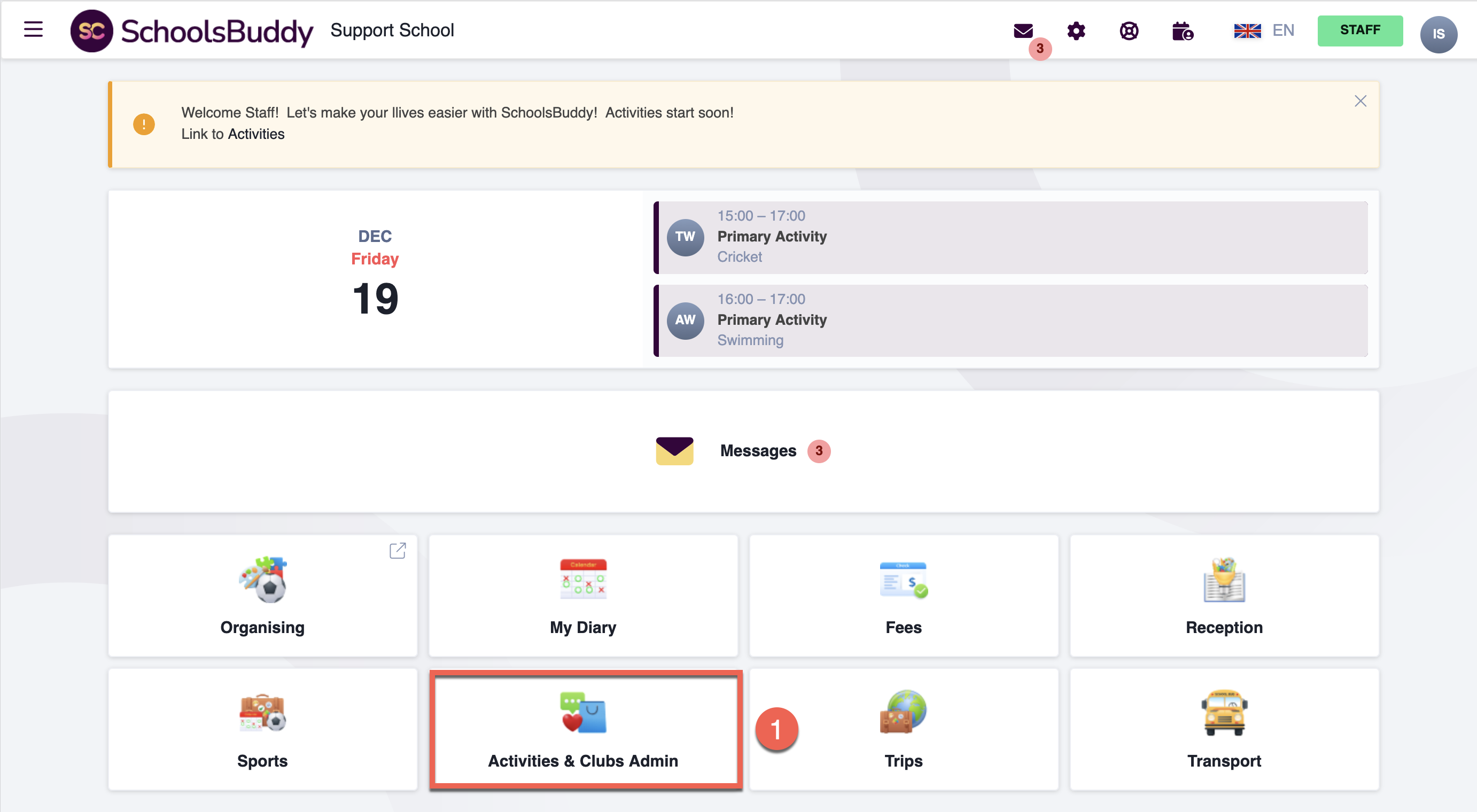This screenshot has height=812, width=1477.
Task: Open the Swimming Primary Activity event
Action: pyautogui.click(x=1010, y=321)
